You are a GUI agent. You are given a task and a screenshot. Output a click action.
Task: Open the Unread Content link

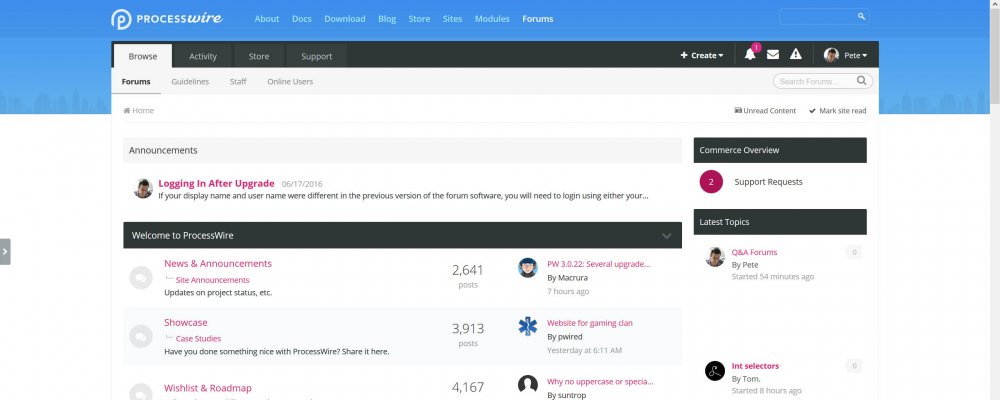[x=766, y=111]
